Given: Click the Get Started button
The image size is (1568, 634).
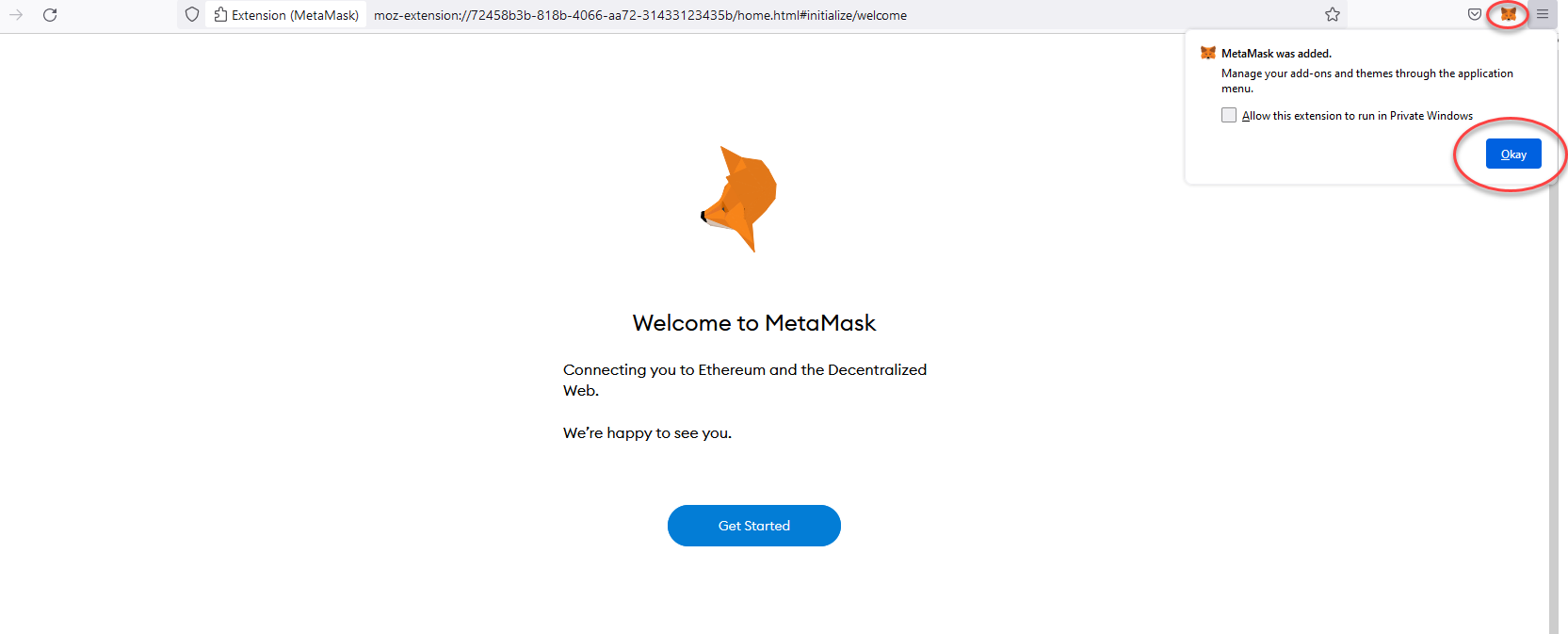Looking at the screenshot, I should coord(753,526).
